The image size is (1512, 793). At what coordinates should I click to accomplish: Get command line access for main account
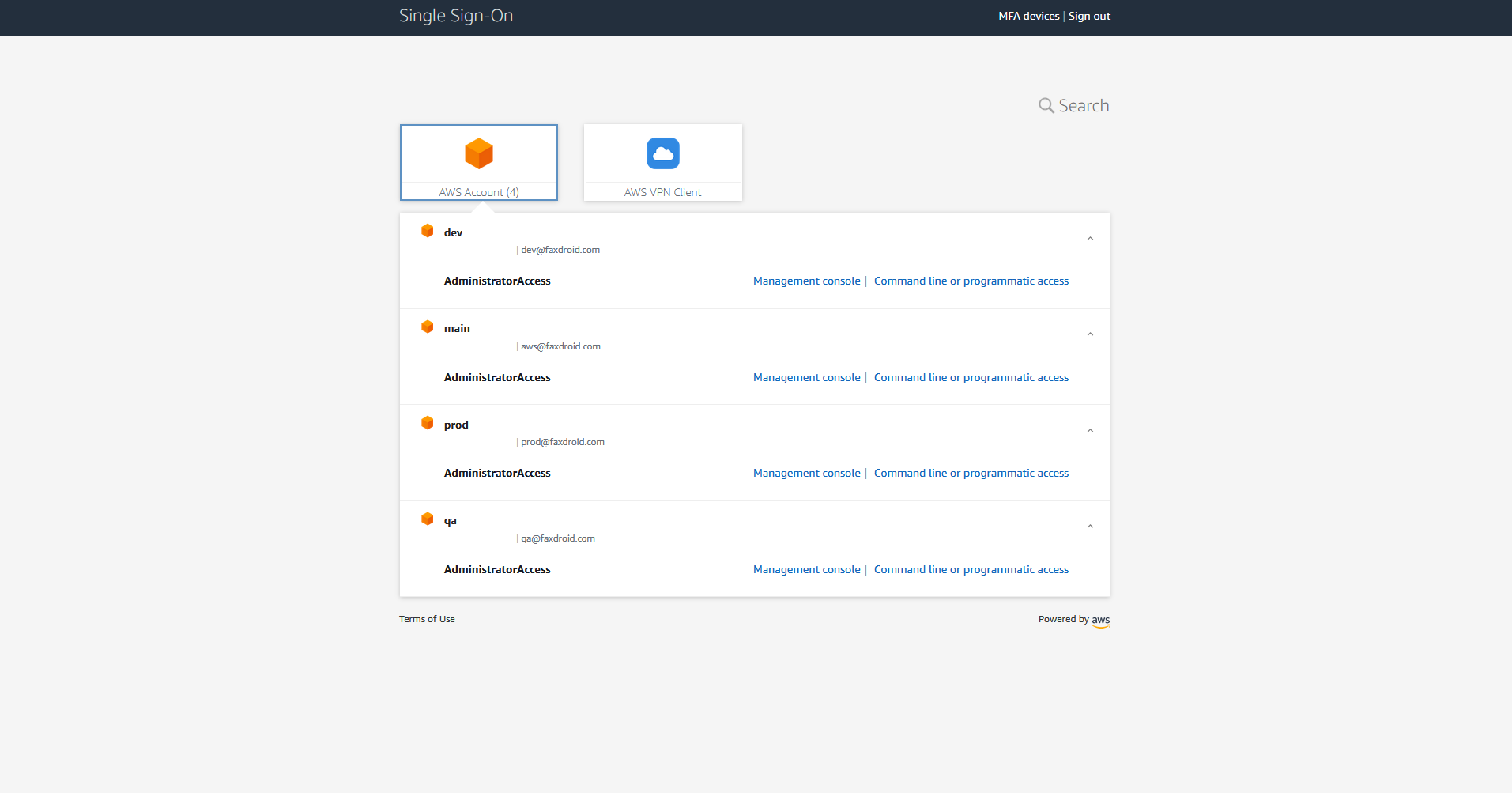[x=971, y=377]
